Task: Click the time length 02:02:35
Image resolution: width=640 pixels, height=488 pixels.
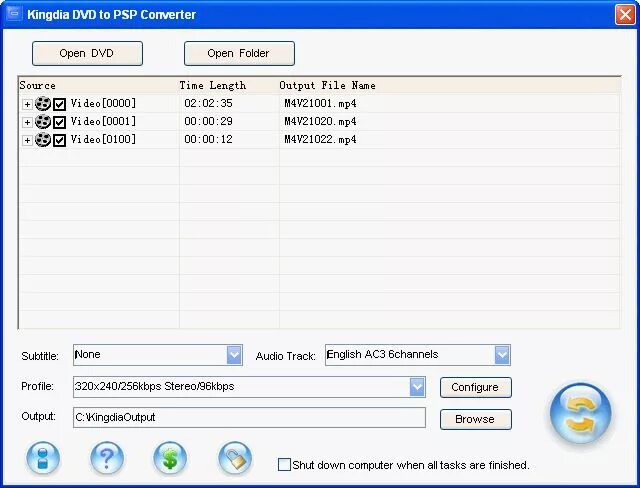Action: [208, 103]
